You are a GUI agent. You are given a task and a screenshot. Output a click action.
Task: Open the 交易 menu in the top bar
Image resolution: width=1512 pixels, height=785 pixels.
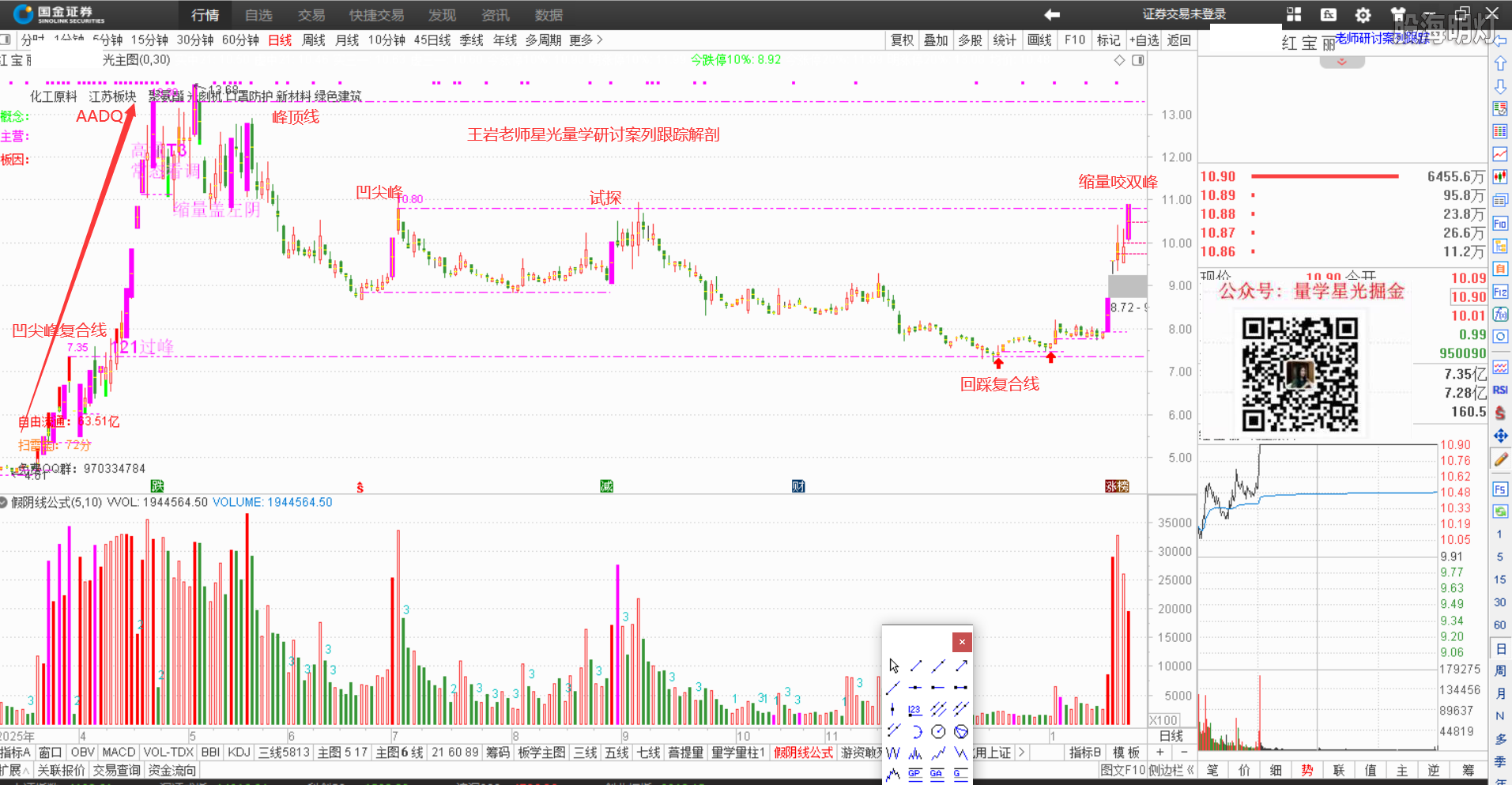point(311,14)
